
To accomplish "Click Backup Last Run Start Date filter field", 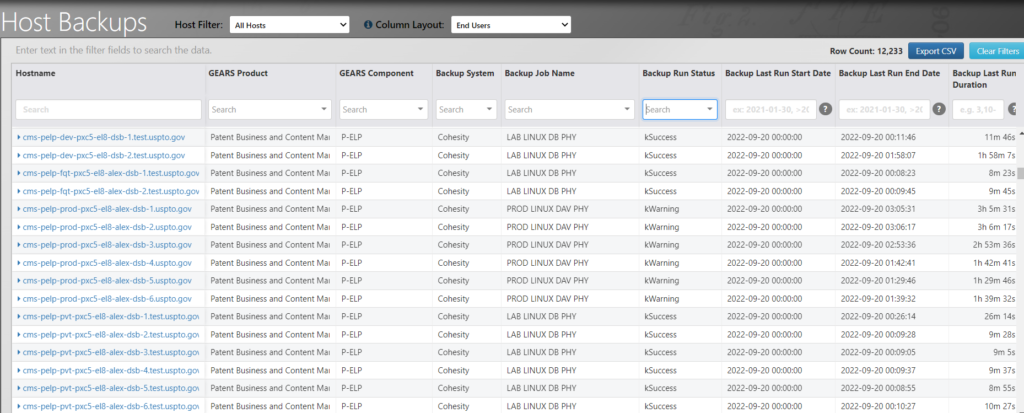I will [769, 109].
